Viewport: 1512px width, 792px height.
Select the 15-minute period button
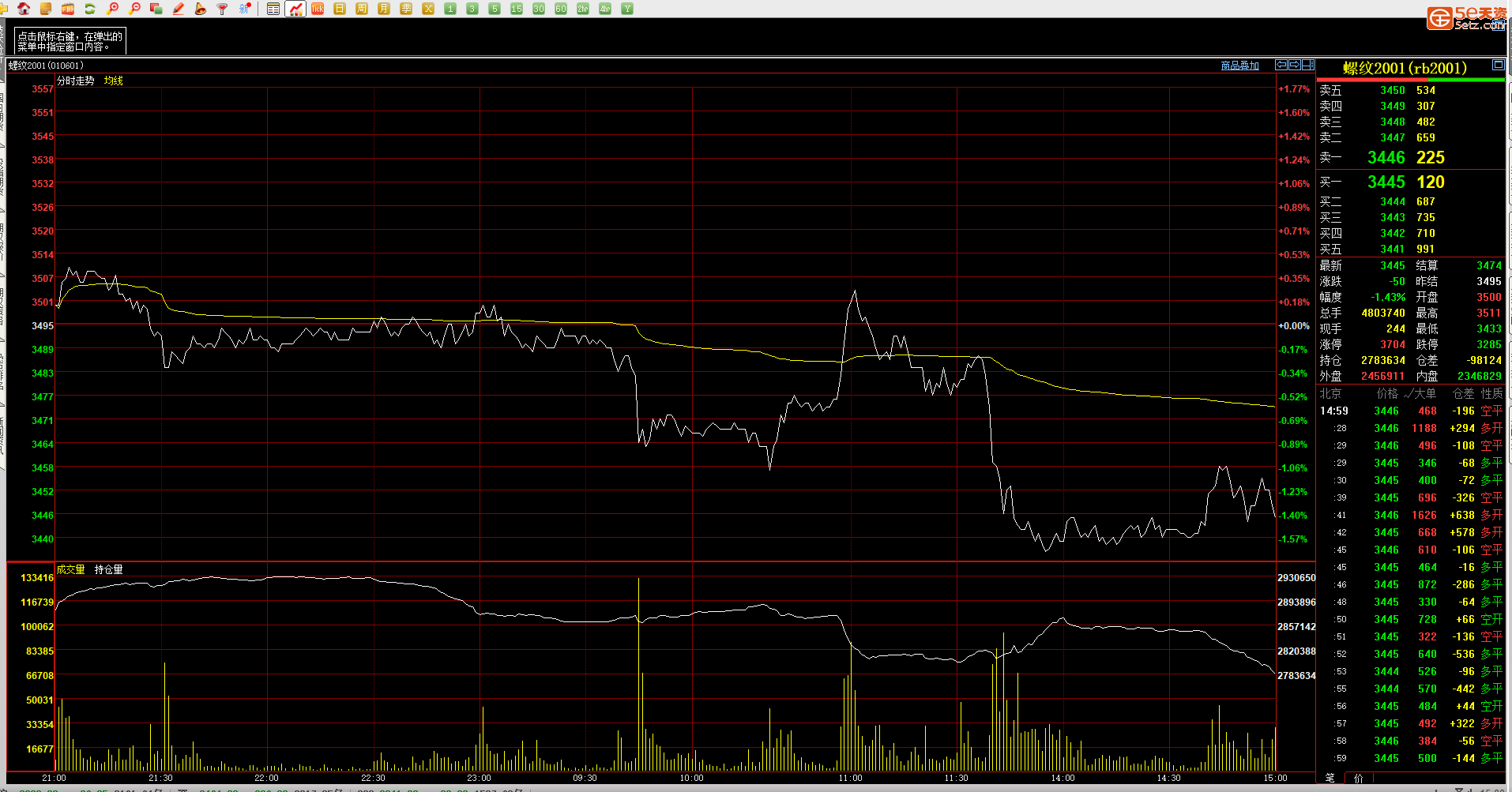[517, 9]
